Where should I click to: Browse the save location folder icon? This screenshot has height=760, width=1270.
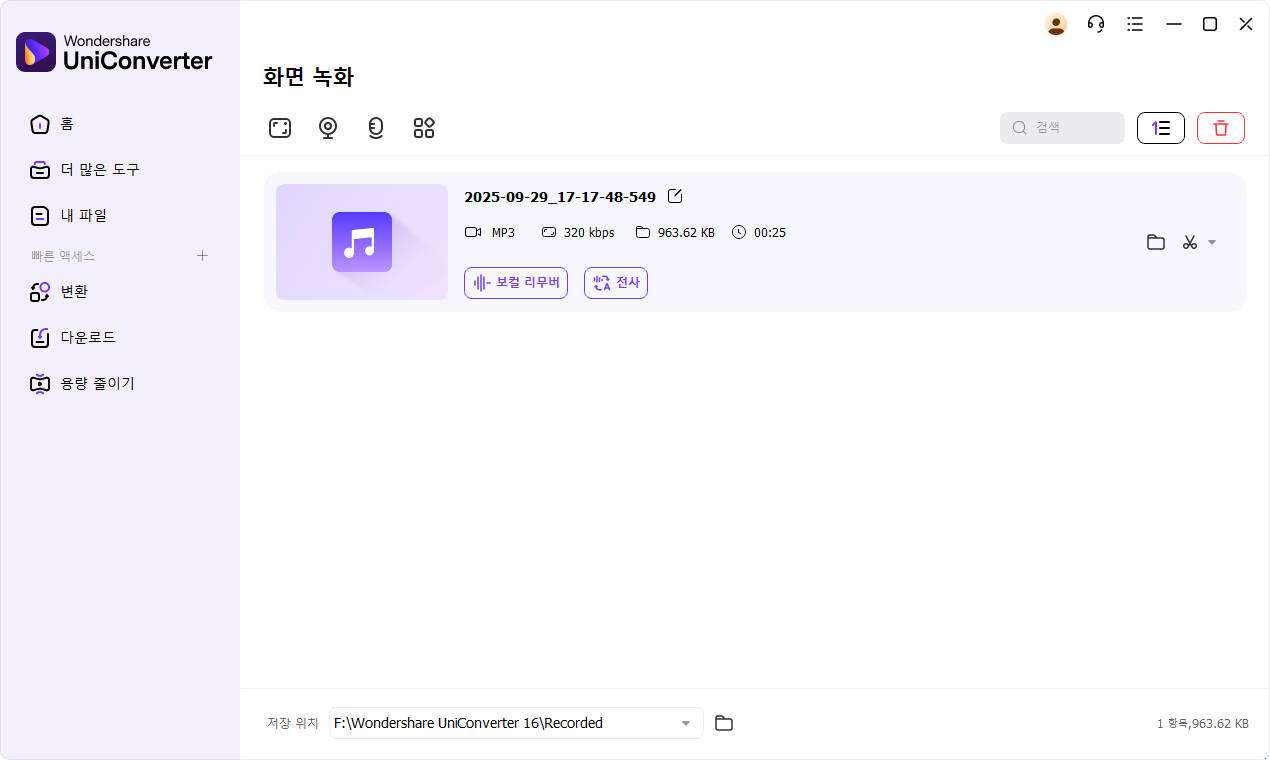click(724, 723)
